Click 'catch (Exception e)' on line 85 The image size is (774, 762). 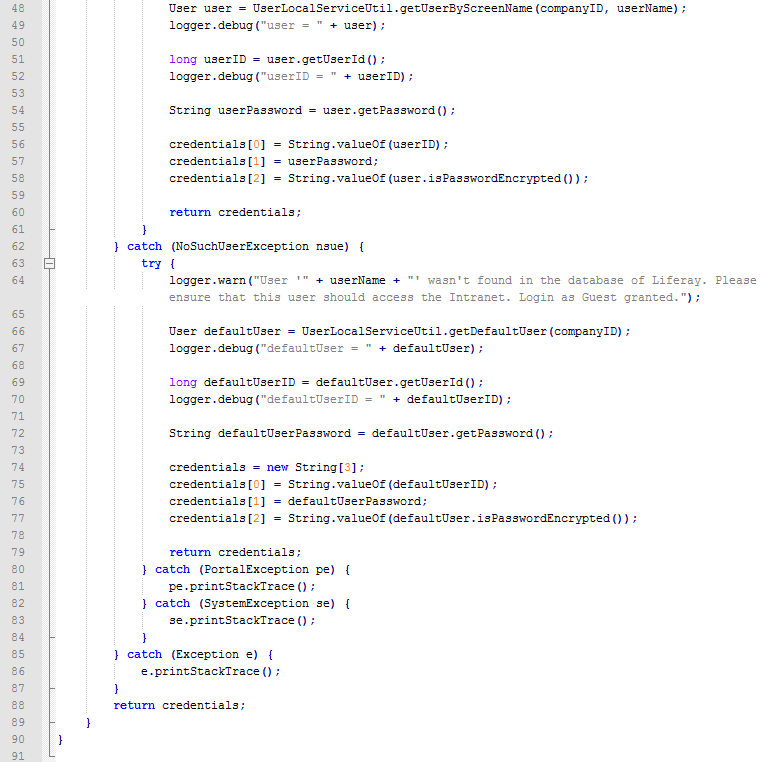[193, 654]
